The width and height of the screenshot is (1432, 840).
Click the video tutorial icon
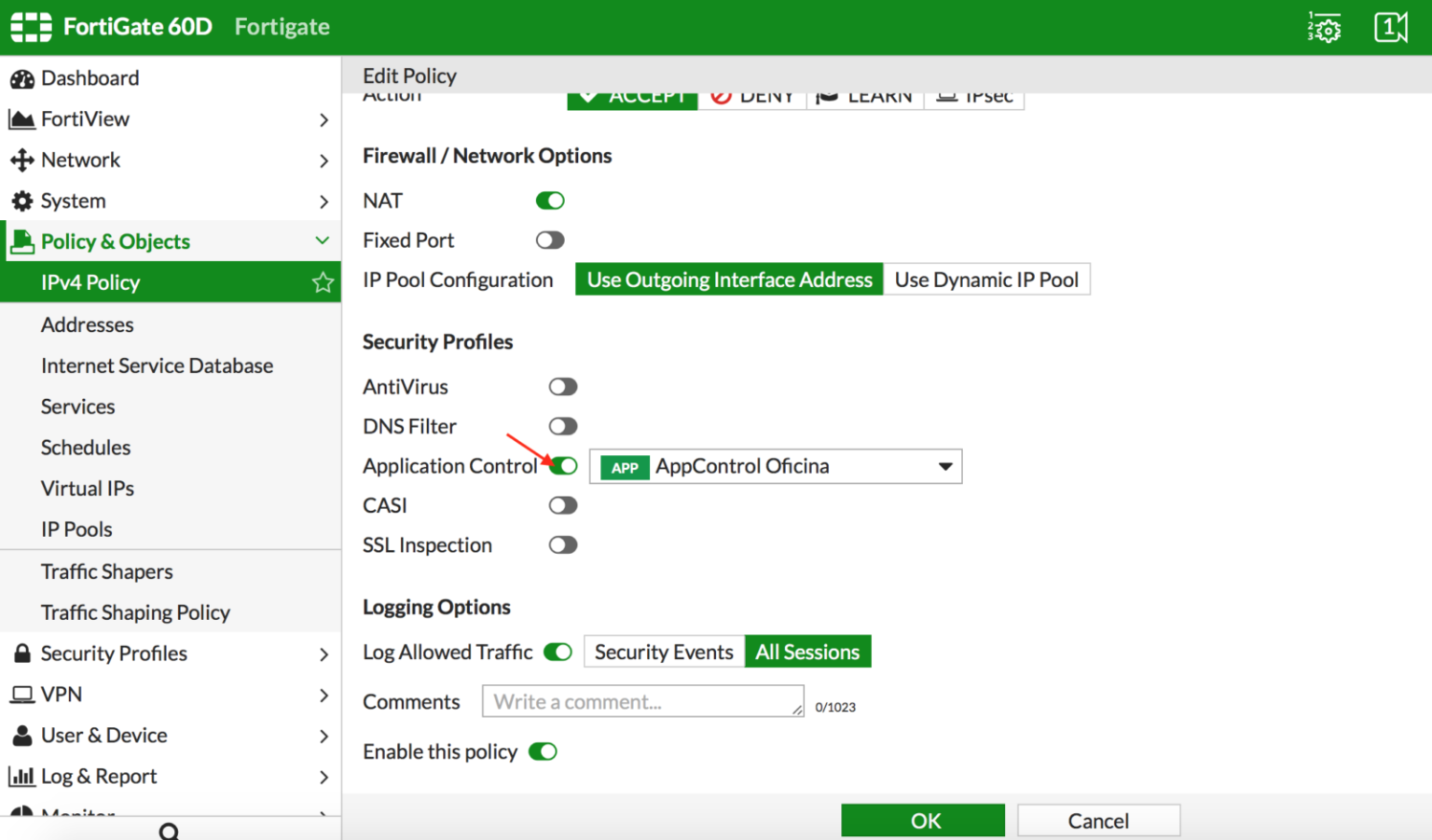click(x=1390, y=28)
